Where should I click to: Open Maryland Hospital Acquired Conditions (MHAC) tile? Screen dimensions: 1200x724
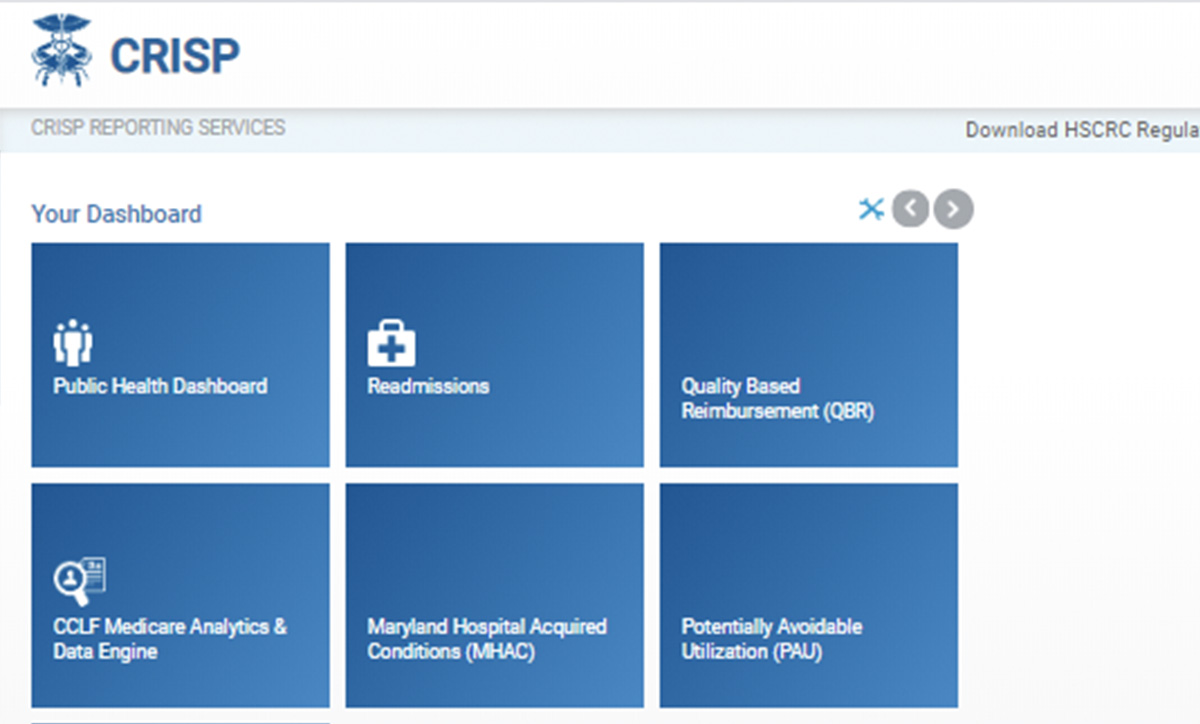tap(495, 596)
